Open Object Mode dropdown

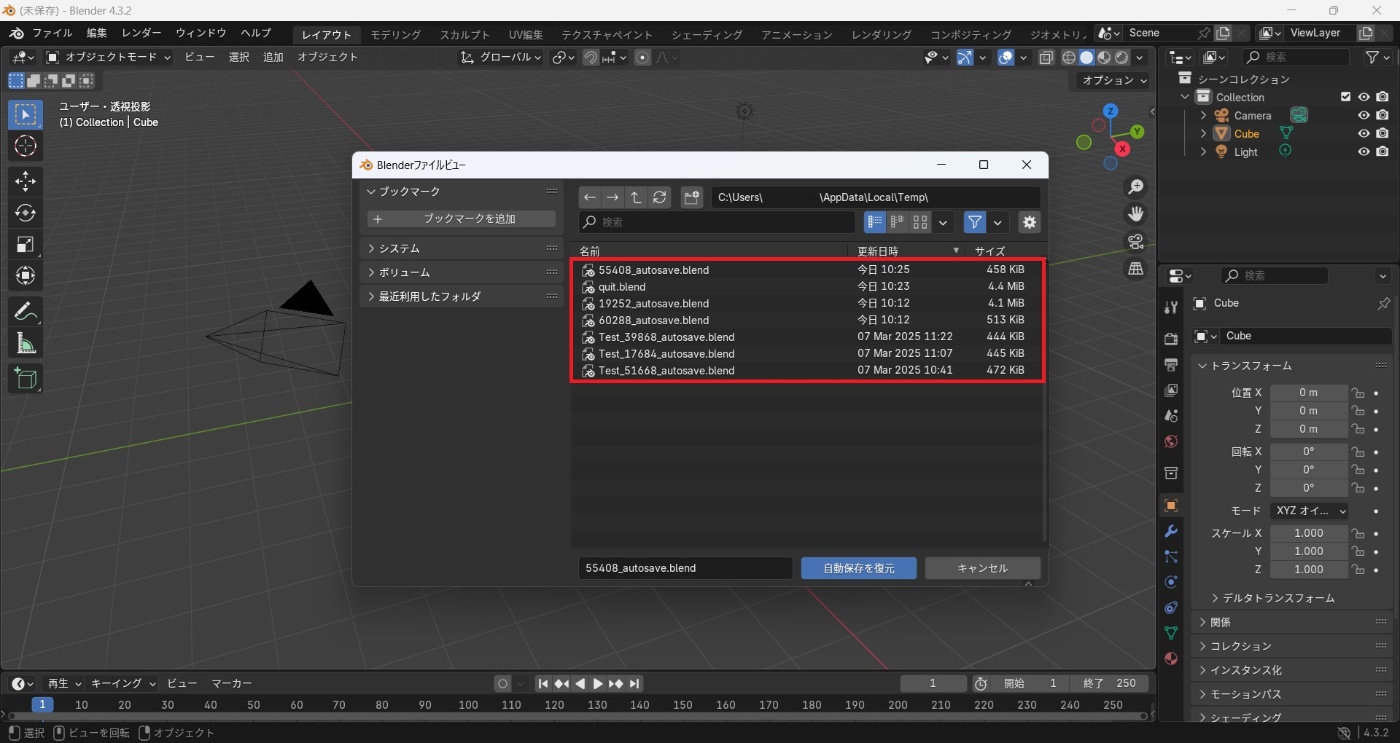pyautogui.click(x=108, y=57)
